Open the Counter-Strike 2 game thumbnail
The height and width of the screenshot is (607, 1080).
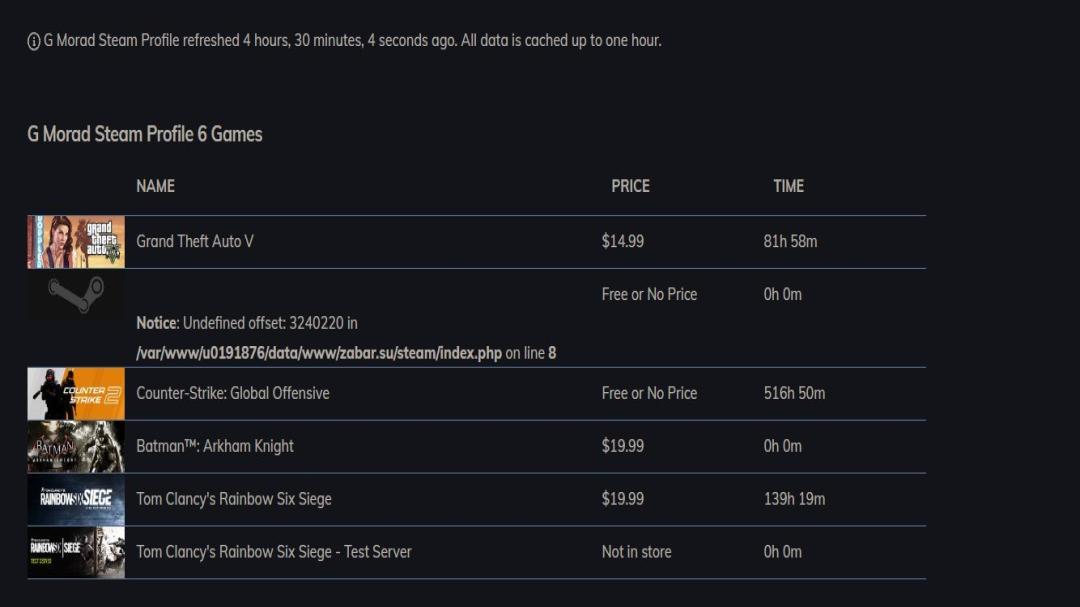coord(76,393)
